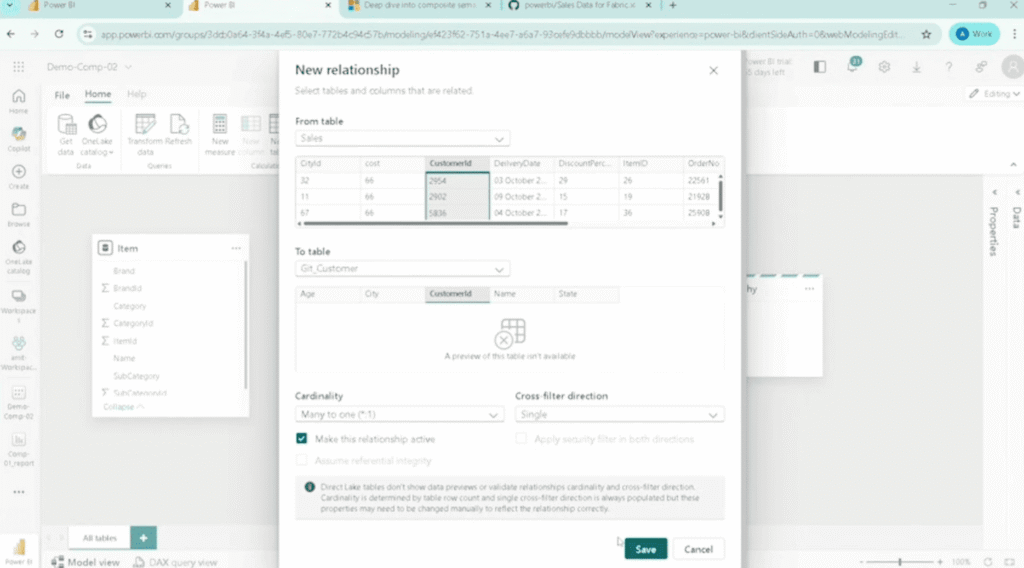The height and width of the screenshot is (568, 1024).
Task: Open Comp-01_report item in left sidebar
Action: 18,450
